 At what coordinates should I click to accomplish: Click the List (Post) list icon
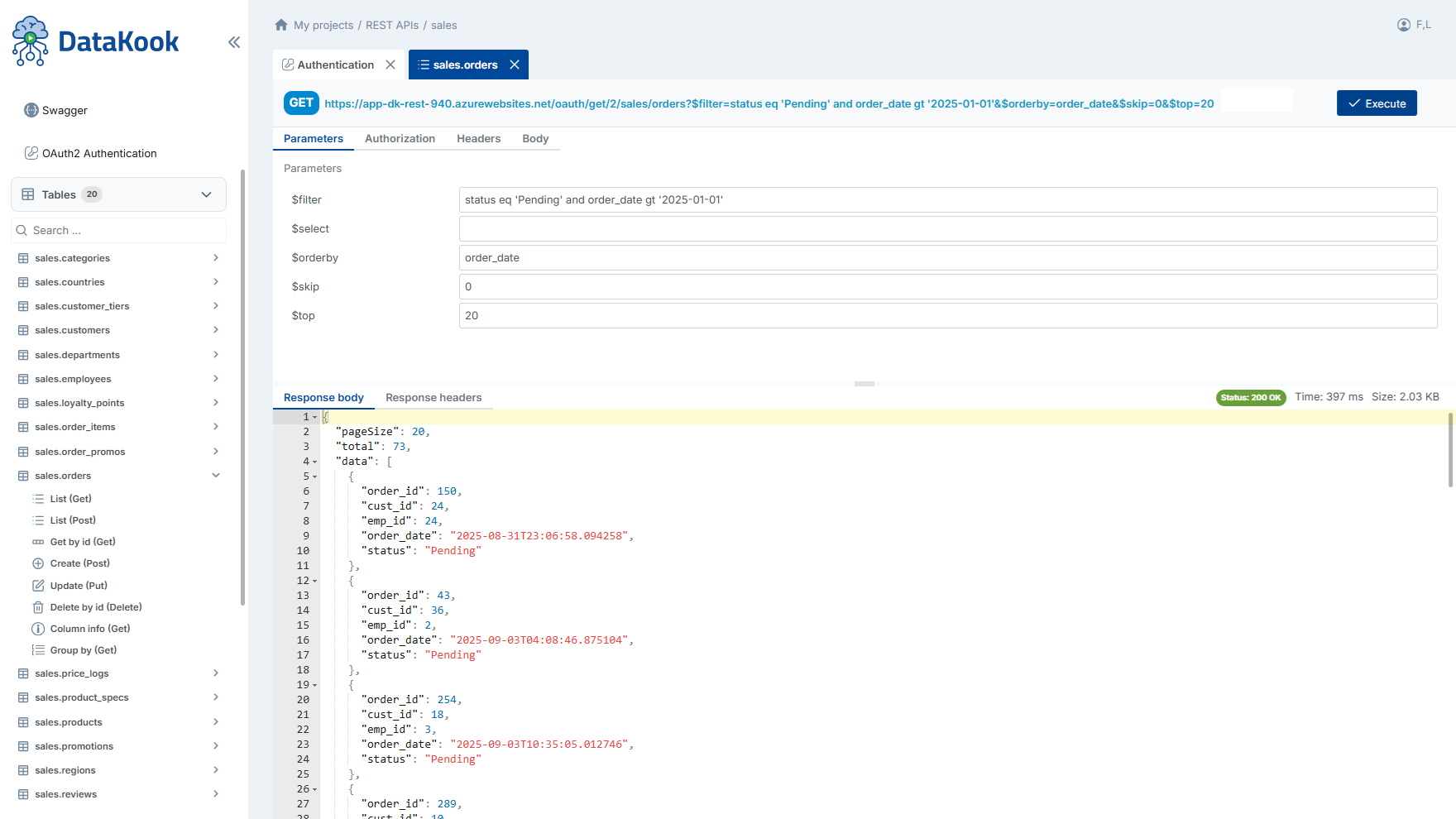(38, 520)
